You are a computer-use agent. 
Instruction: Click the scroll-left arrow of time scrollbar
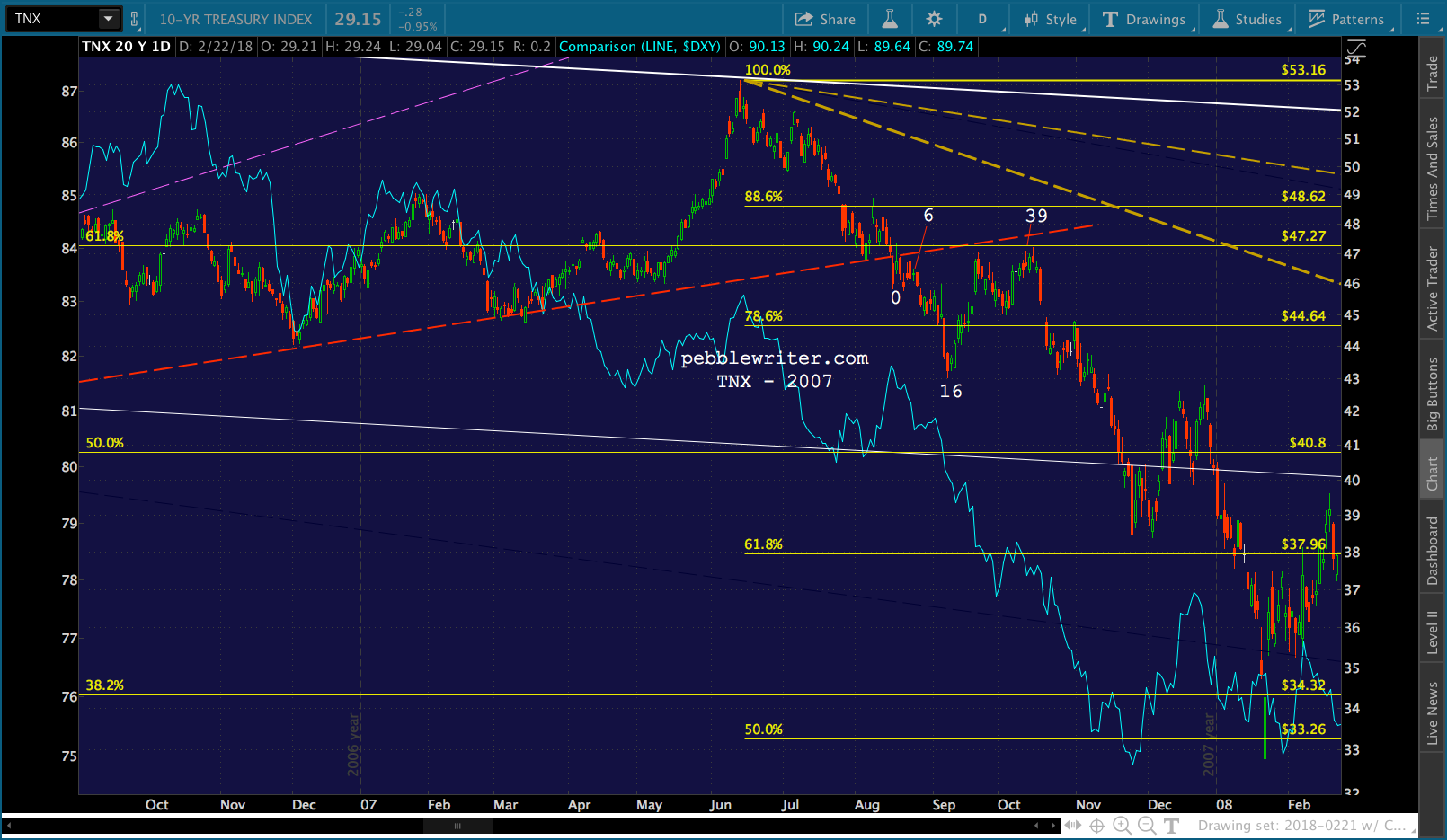[x=11, y=826]
